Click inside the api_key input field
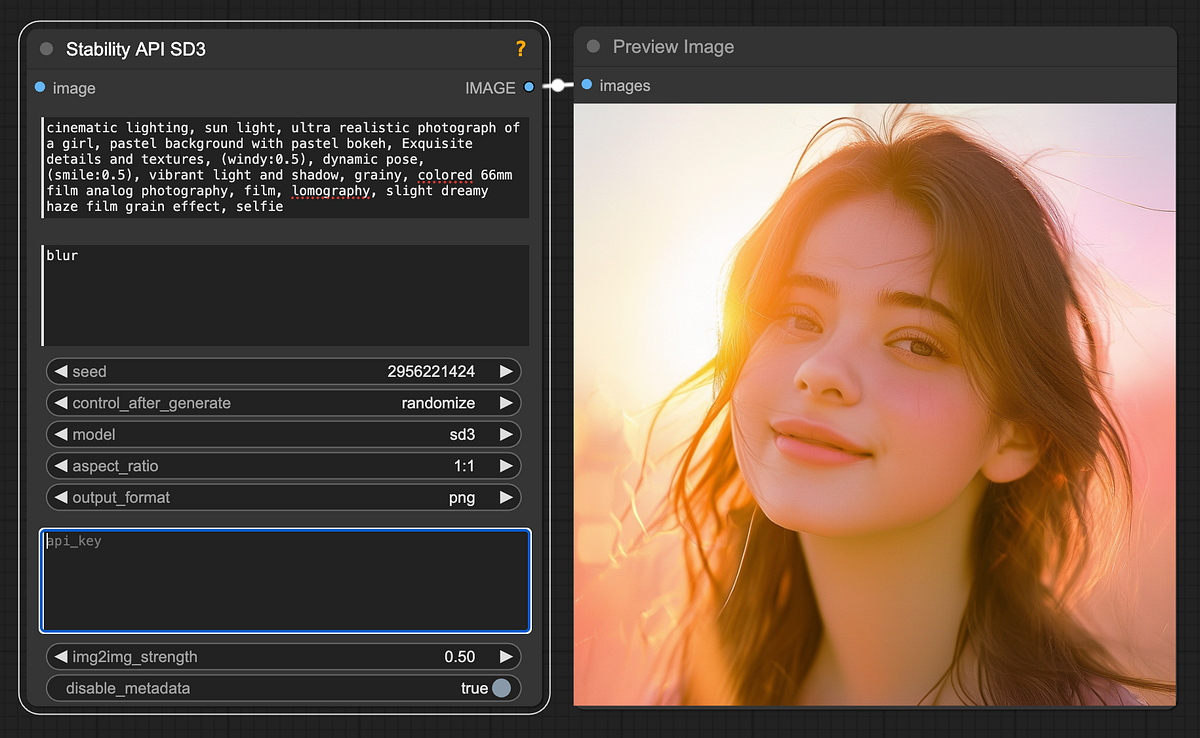Viewport: 1200px width, 738px height. coord(285,580)
